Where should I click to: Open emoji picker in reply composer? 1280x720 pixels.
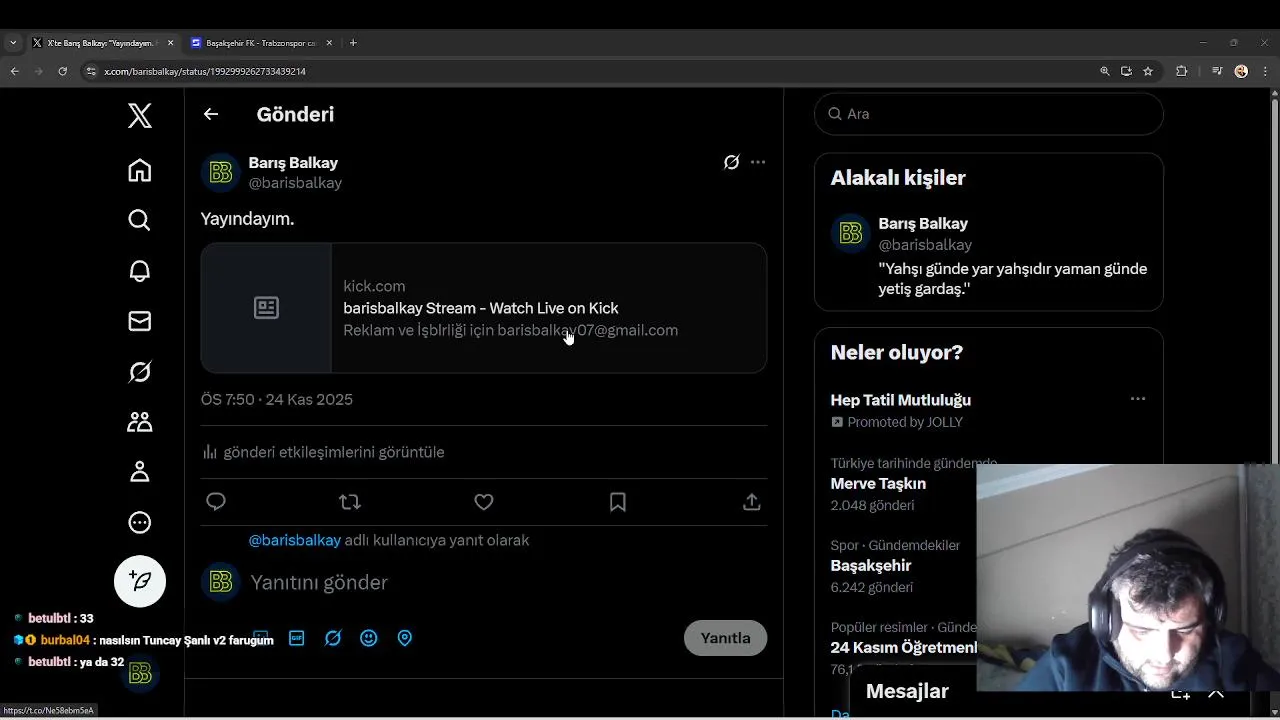pos(369,638)
